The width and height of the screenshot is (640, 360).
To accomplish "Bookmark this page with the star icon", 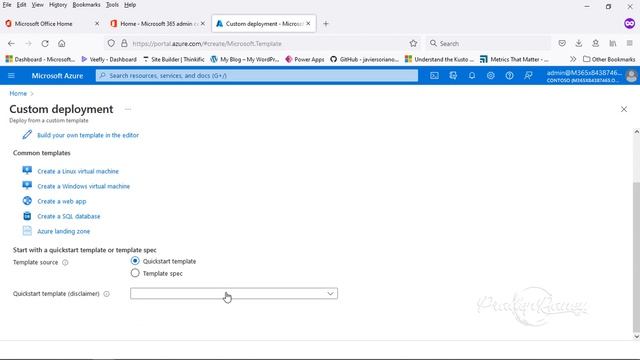I will click(x=413, y=43).
